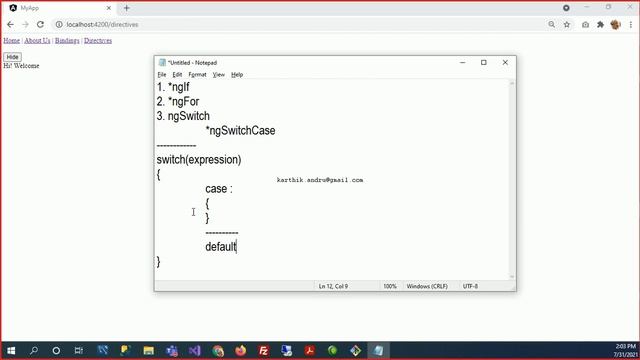Open Cortana circle icon in taskbar

56,351
